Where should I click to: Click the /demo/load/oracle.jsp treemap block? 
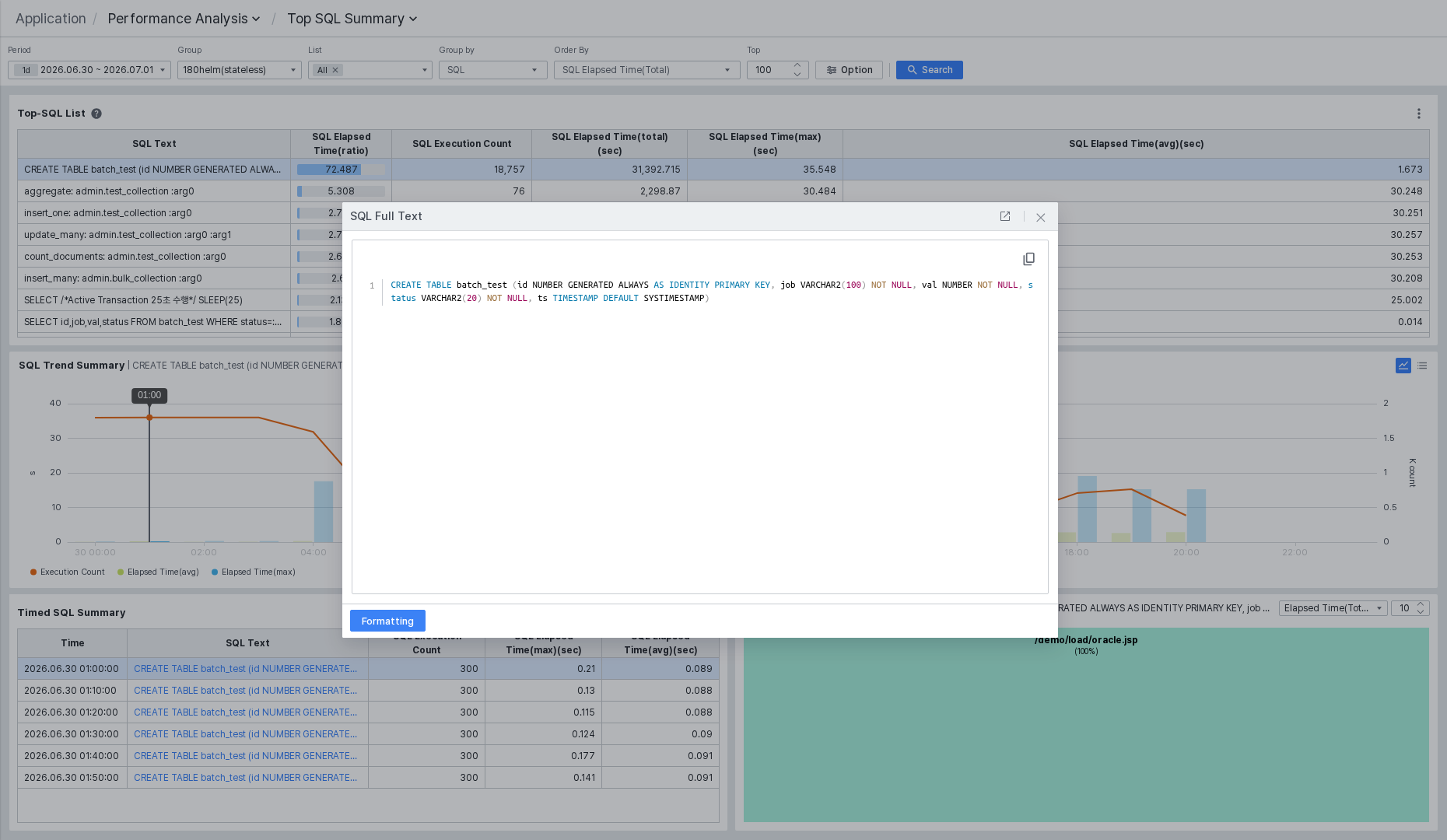pyautogui.click(x=1086, y=725)
